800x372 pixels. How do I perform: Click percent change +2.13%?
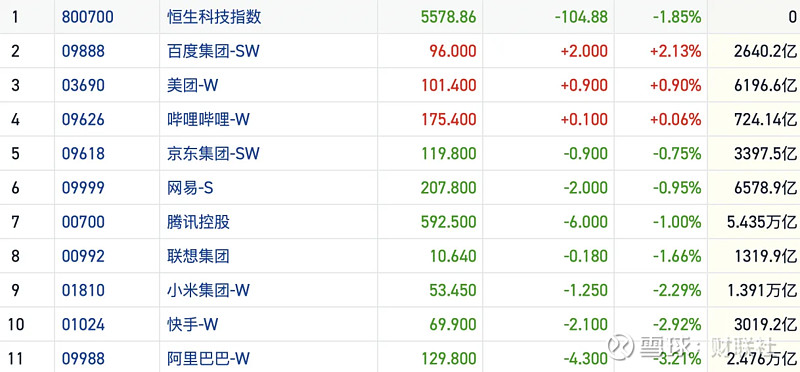676,51
